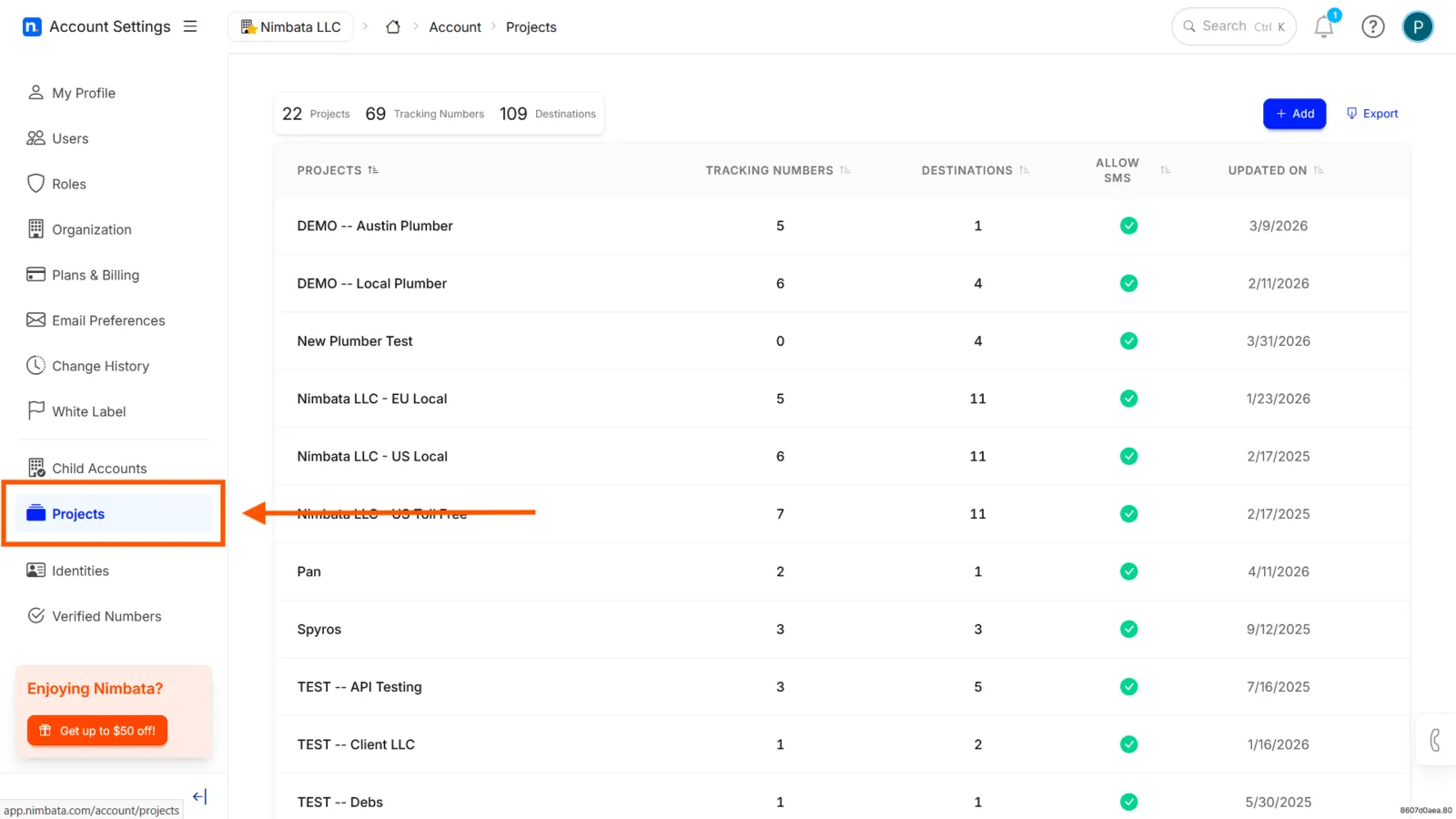Click the Allow SMS checkmark for Local Plumber

pos(1128,283)
